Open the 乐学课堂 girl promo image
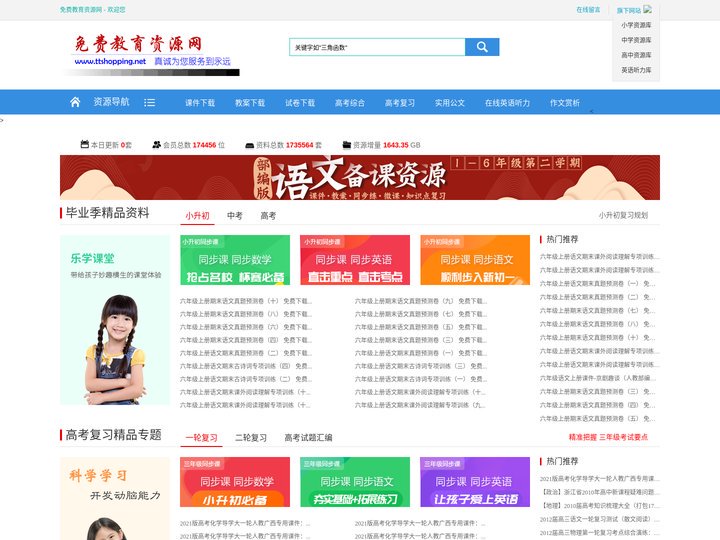This screenshot has width=720, height=540. point(115,320)
